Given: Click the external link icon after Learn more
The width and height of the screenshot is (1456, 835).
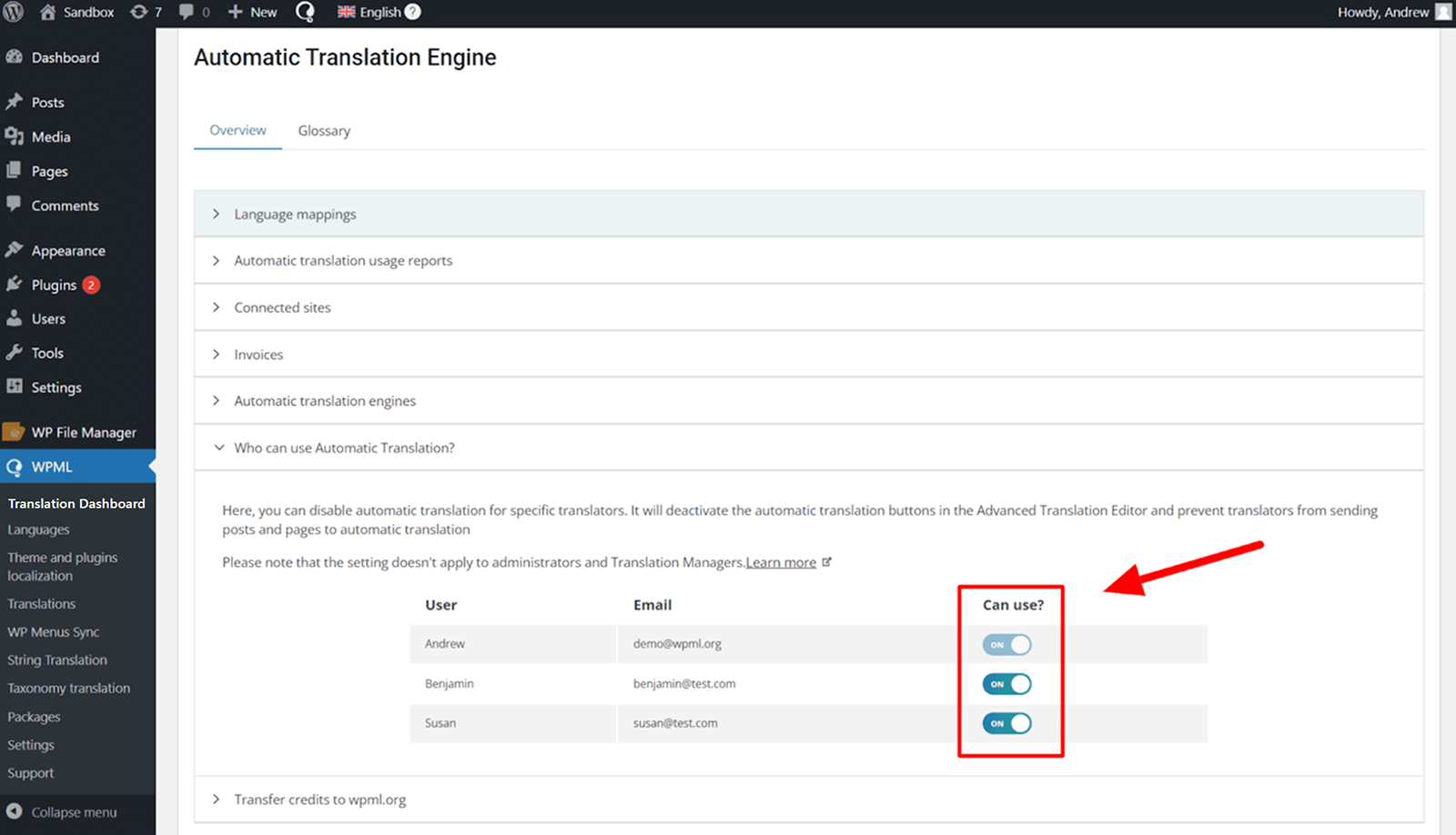Looking at the screenshot, I should [x=826, y=562].
